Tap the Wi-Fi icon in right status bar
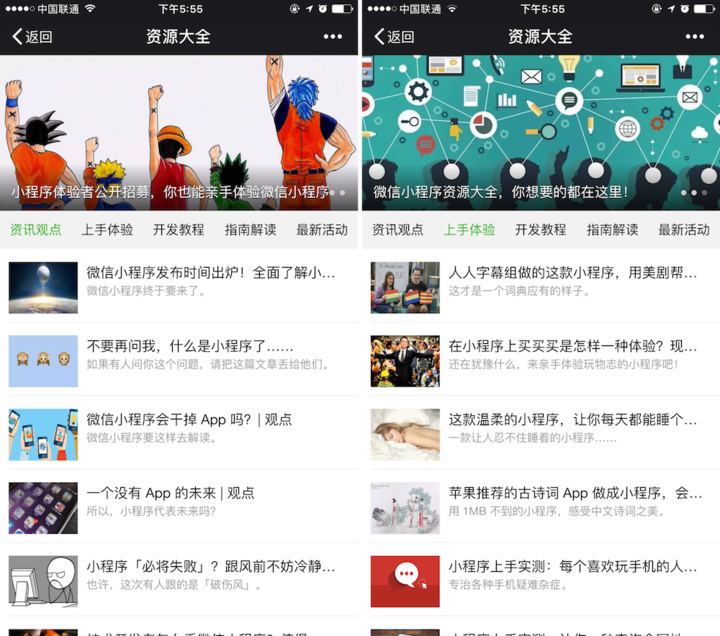 [x=452, y=9]
